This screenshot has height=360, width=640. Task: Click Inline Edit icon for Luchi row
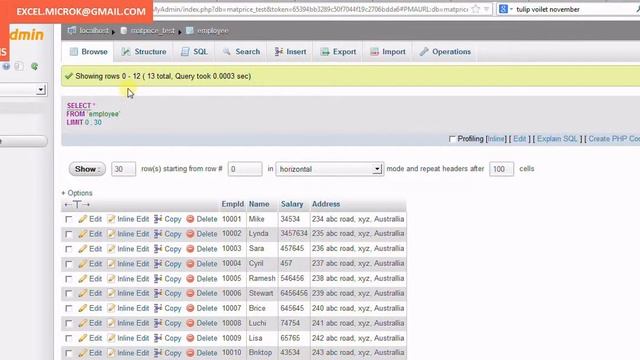point(111,323)
